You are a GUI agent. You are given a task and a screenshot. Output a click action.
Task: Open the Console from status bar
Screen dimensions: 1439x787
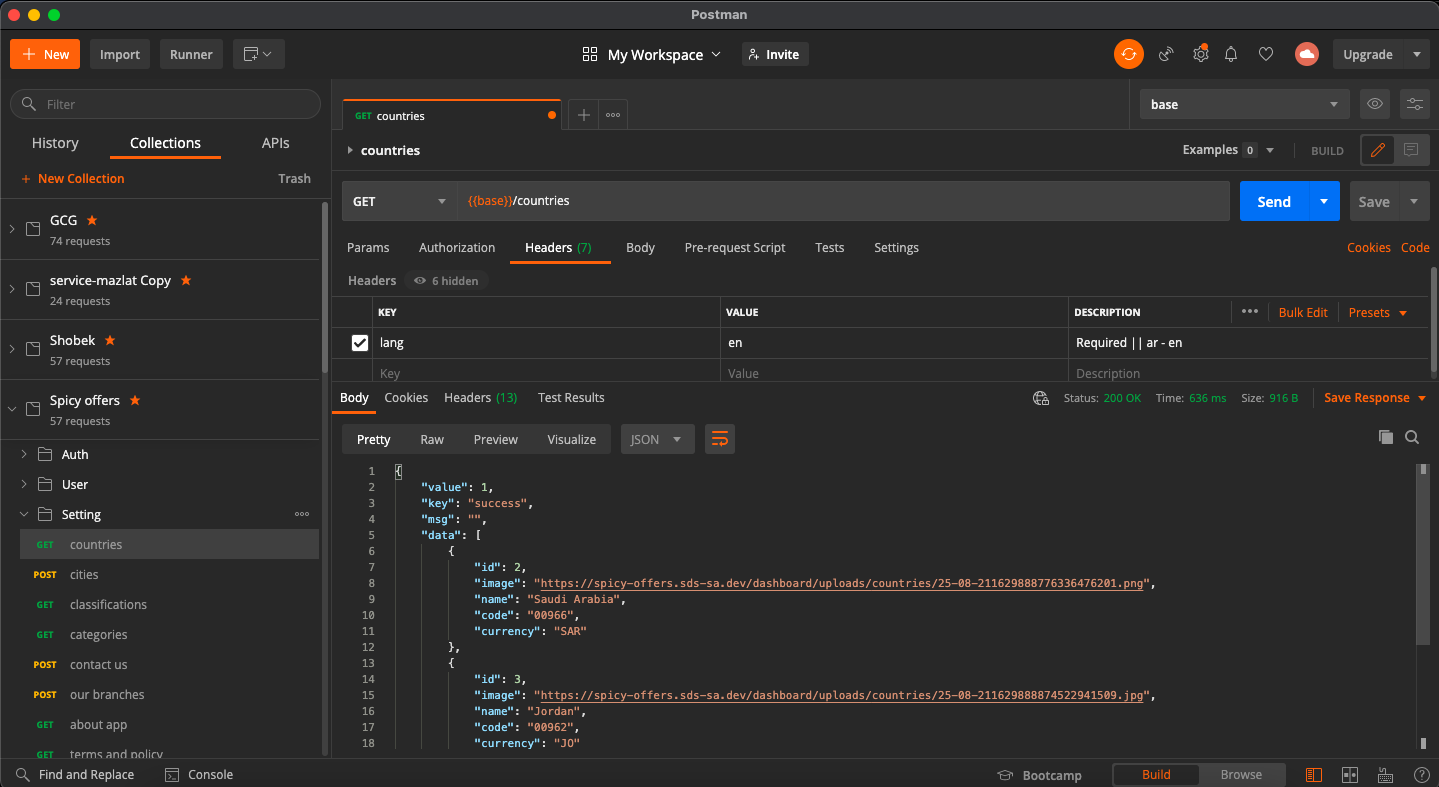point(199,774)
